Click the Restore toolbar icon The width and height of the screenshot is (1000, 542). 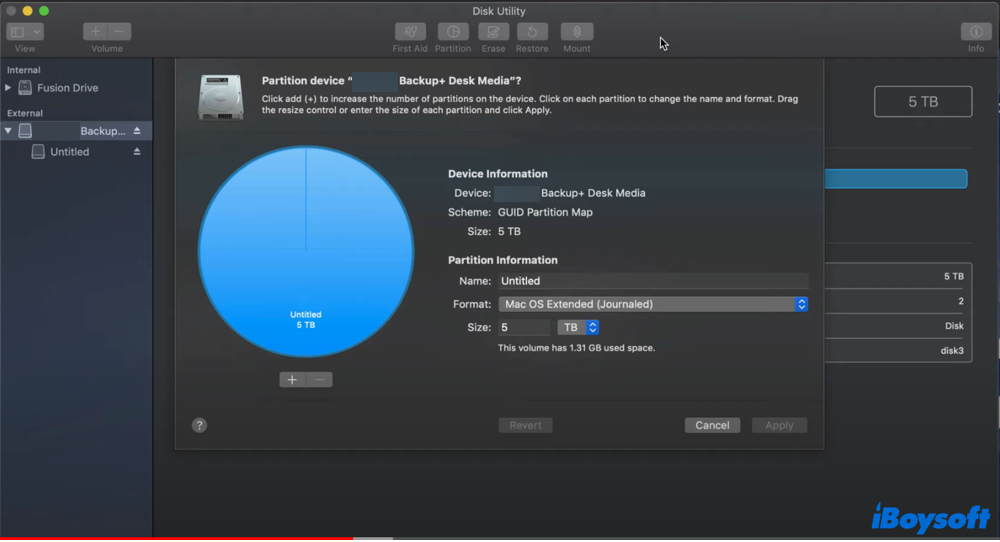(x=532, y=32)
